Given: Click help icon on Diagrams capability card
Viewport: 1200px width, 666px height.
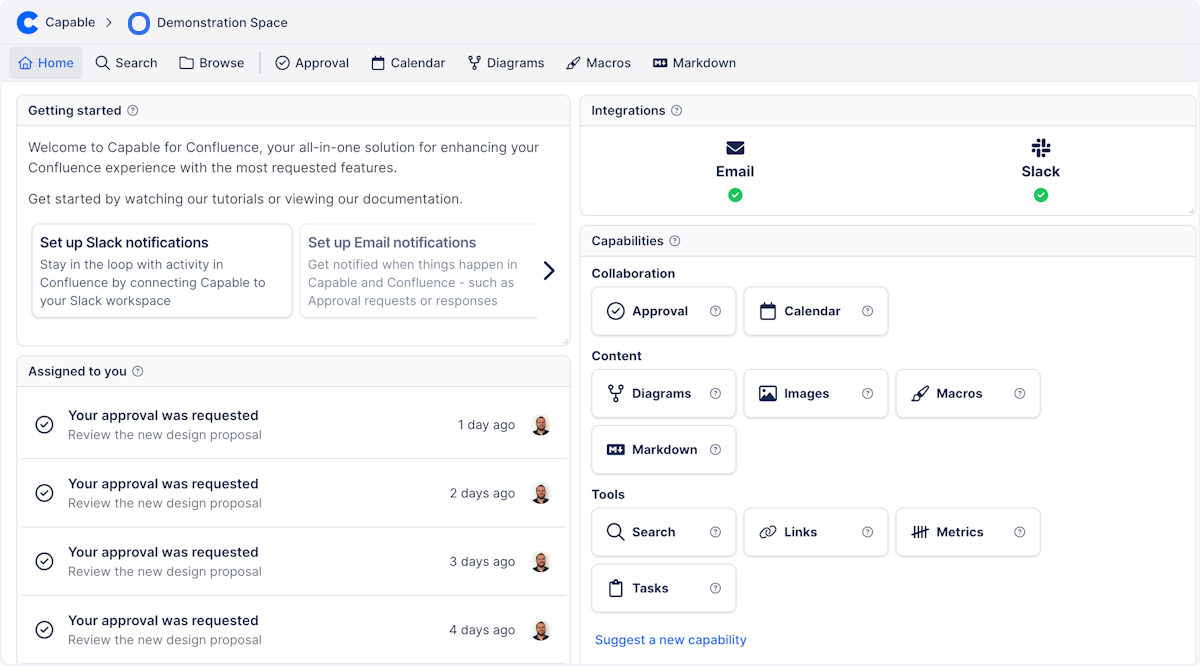Looking at the screenshot, I should point(715,394).
